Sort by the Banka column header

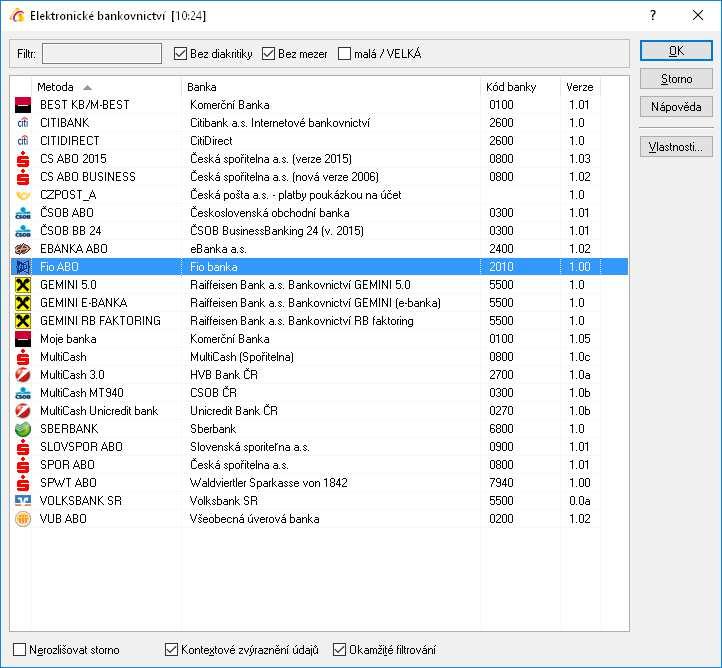coord(332,87)
